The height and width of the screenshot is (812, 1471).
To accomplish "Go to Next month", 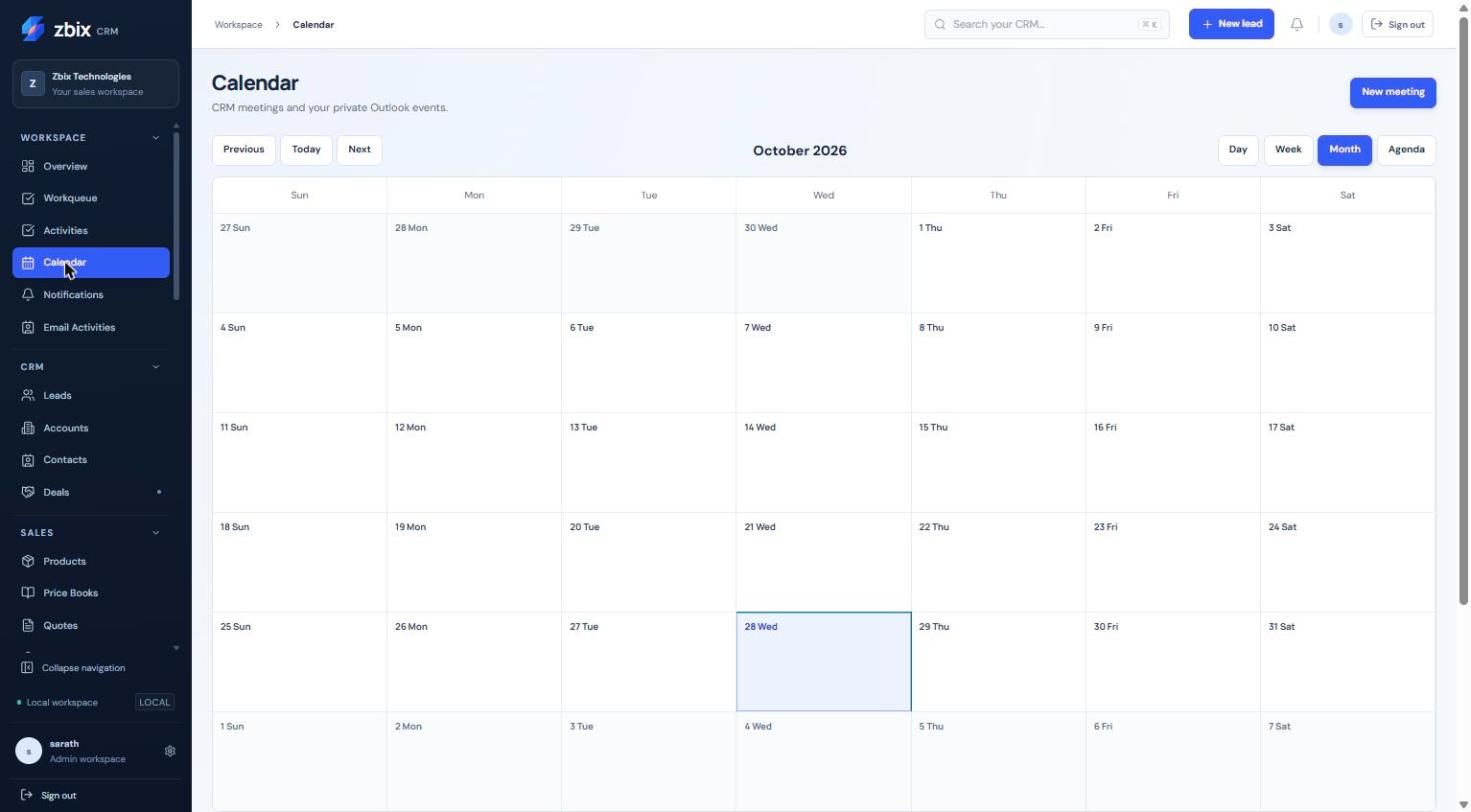I will (x=359, y=150).
